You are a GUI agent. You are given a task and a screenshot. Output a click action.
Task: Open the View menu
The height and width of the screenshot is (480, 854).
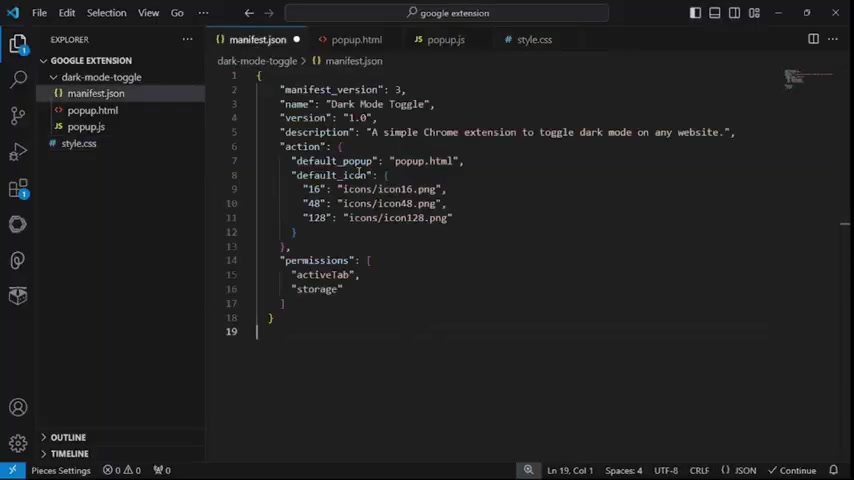tap(148, 13)
